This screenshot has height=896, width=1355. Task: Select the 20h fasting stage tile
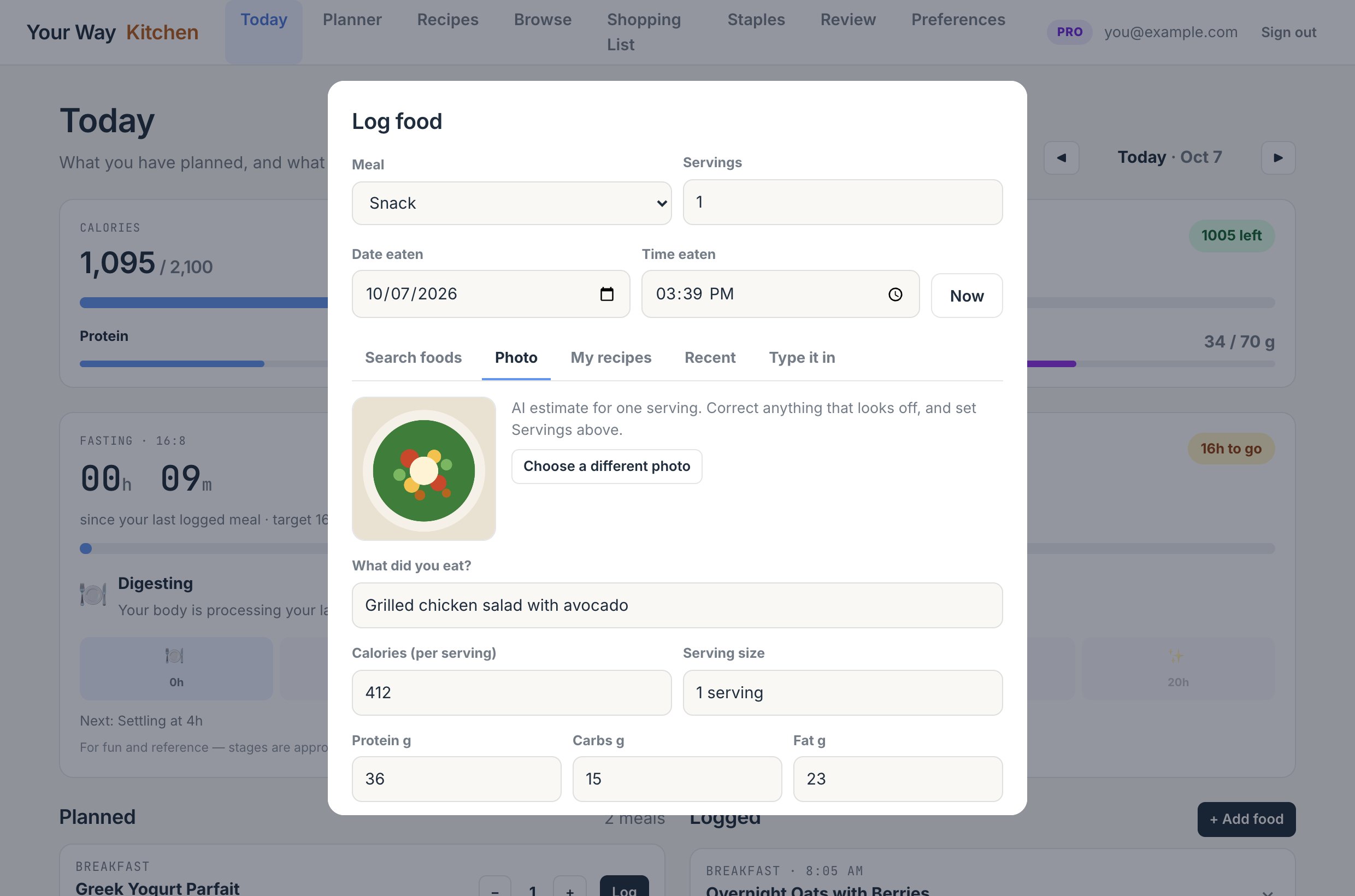pos(1178,668)
